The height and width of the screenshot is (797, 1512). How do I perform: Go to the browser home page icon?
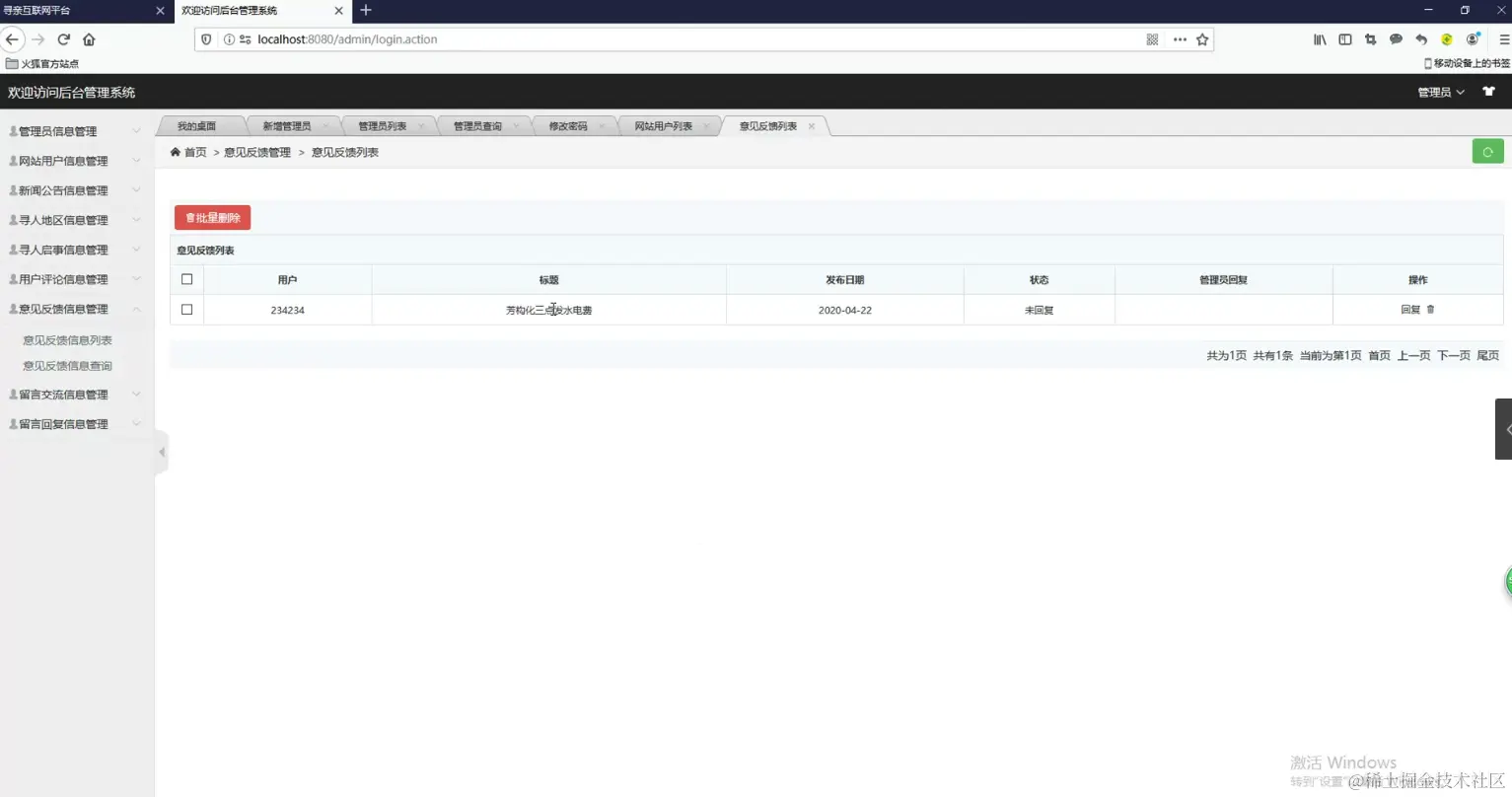pos(89,39)
